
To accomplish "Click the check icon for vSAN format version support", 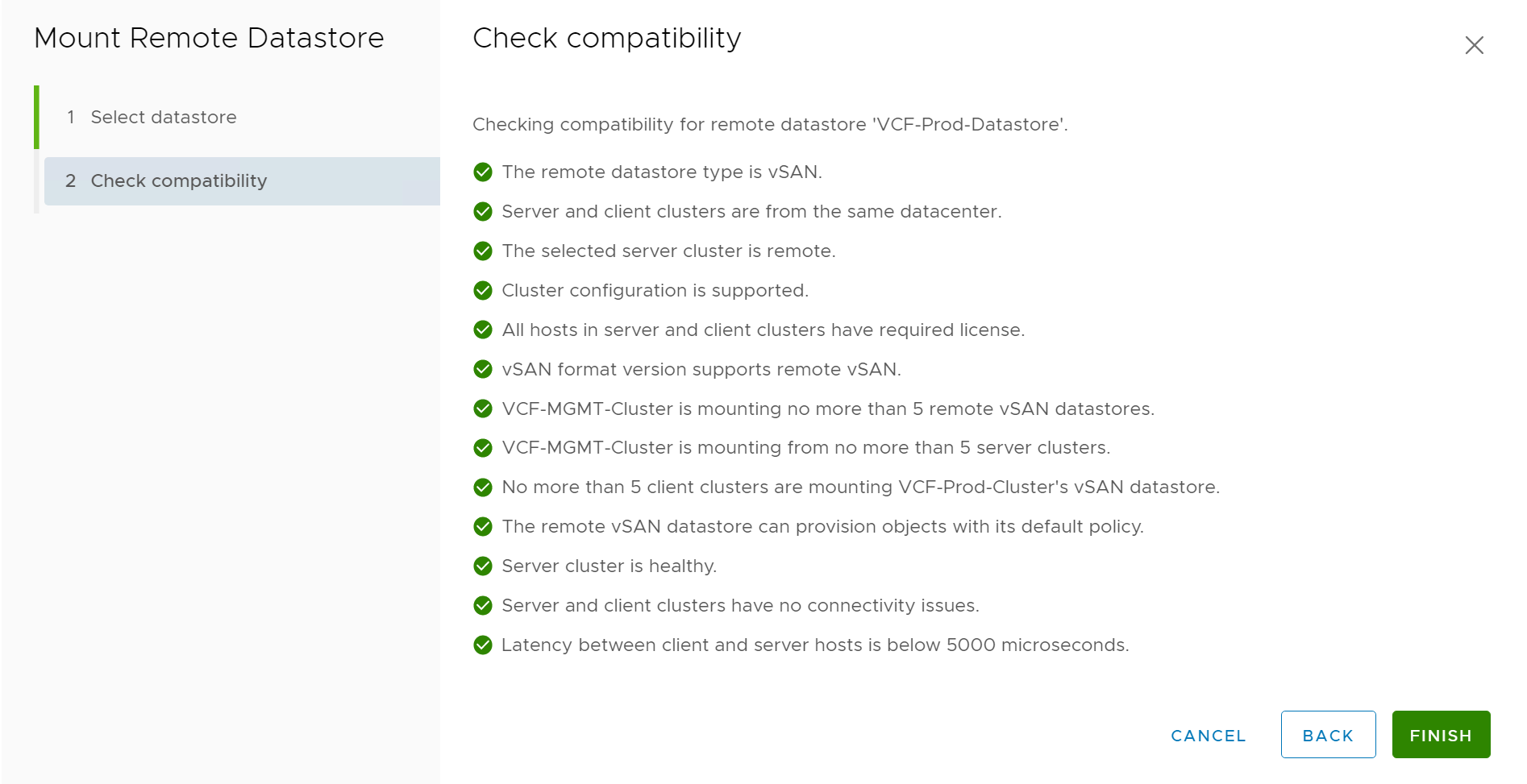I will (x=483, y=369).
